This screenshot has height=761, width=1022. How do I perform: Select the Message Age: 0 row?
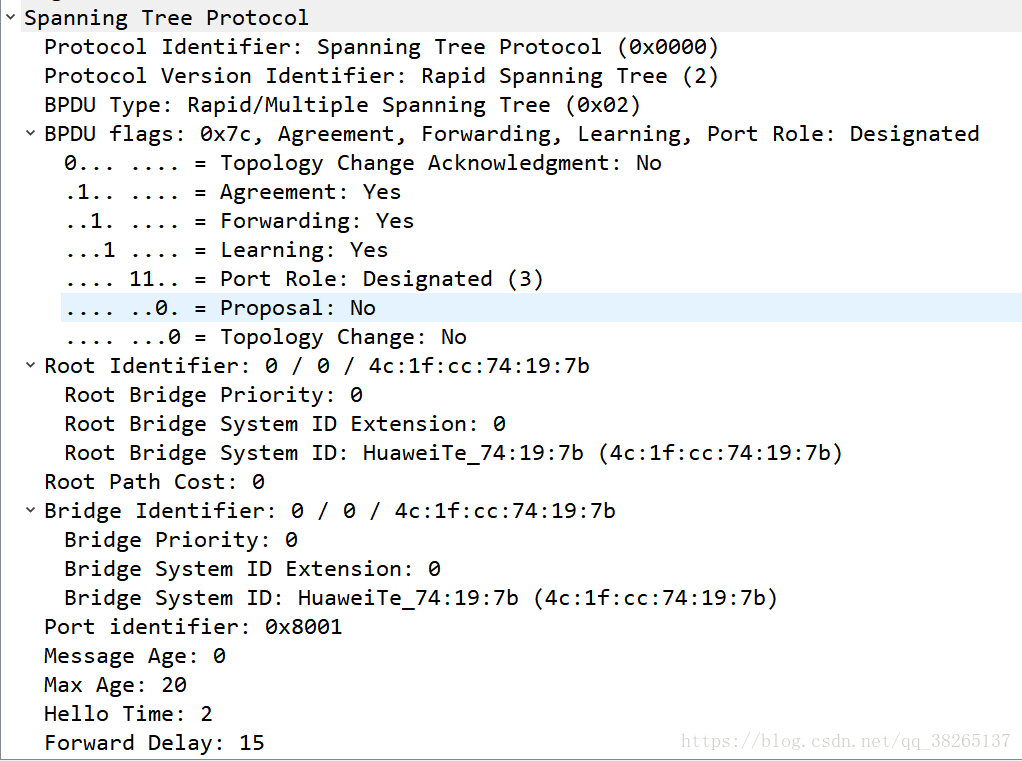[x=135, y=655]
